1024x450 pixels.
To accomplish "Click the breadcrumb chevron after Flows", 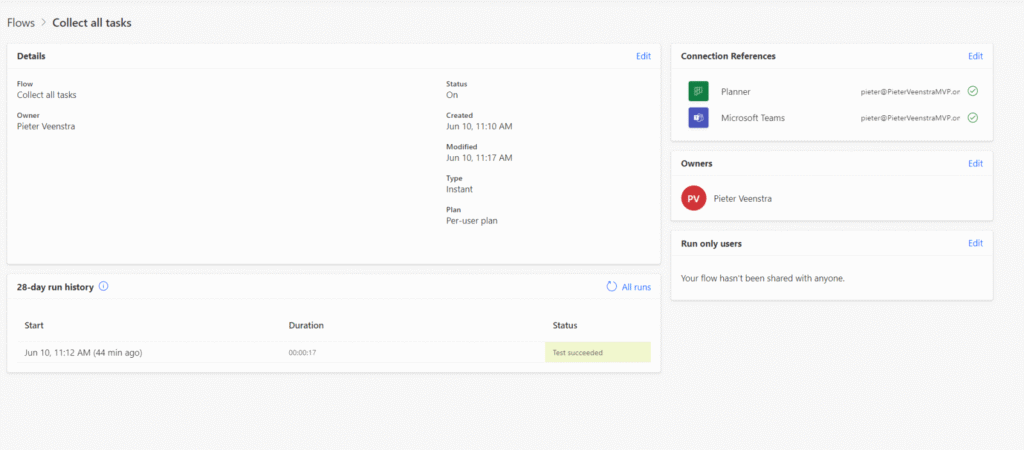I will click(44, 23).
